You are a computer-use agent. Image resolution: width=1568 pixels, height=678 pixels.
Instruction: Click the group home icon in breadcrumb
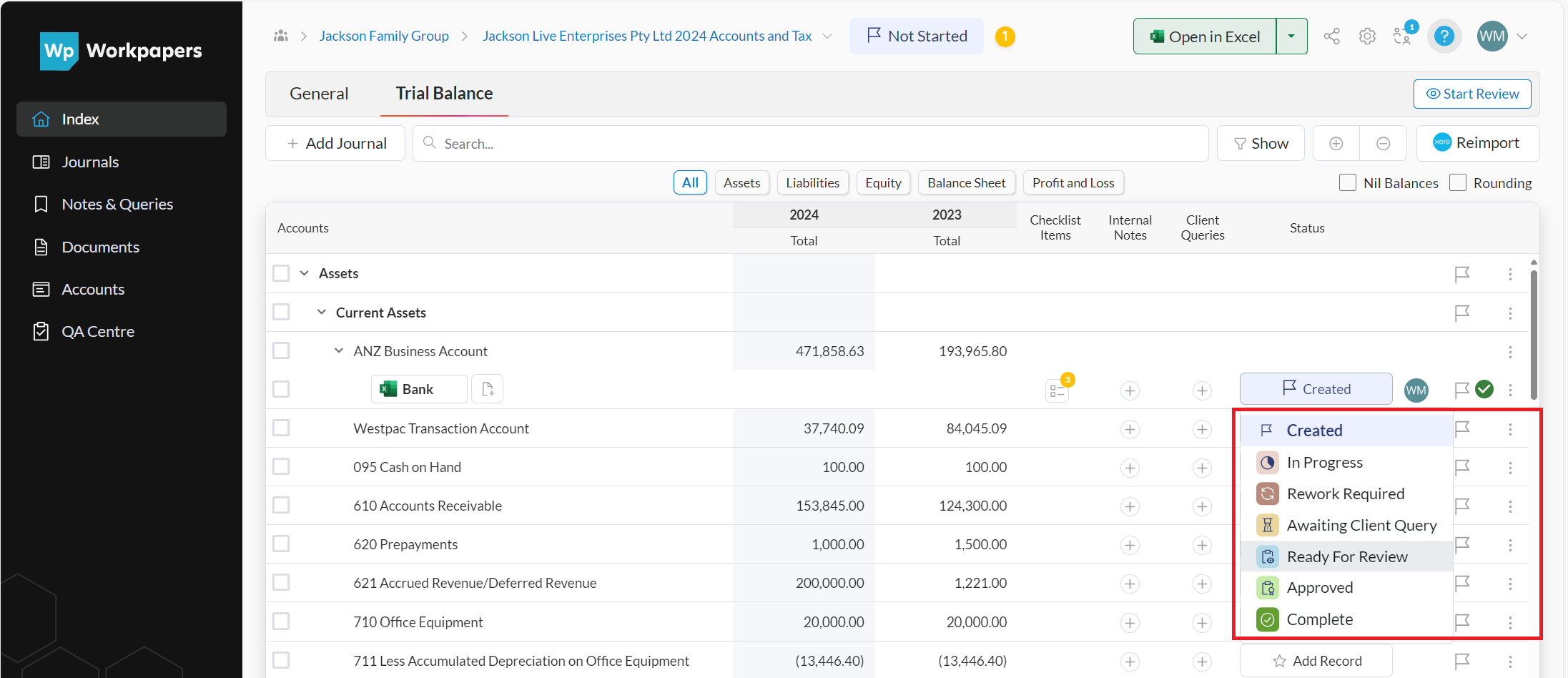(281, 36)
